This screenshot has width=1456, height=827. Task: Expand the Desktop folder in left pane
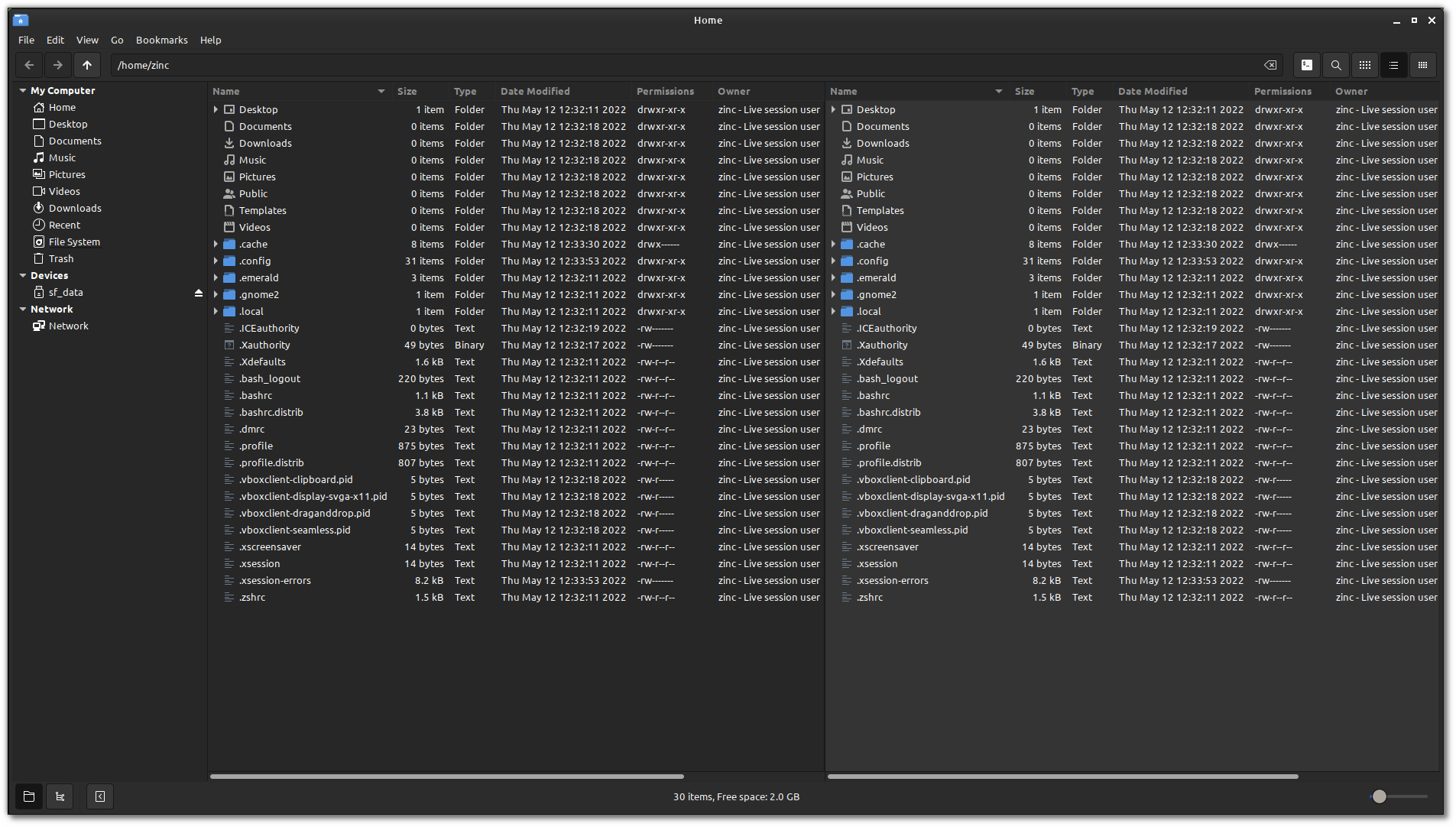216,110
